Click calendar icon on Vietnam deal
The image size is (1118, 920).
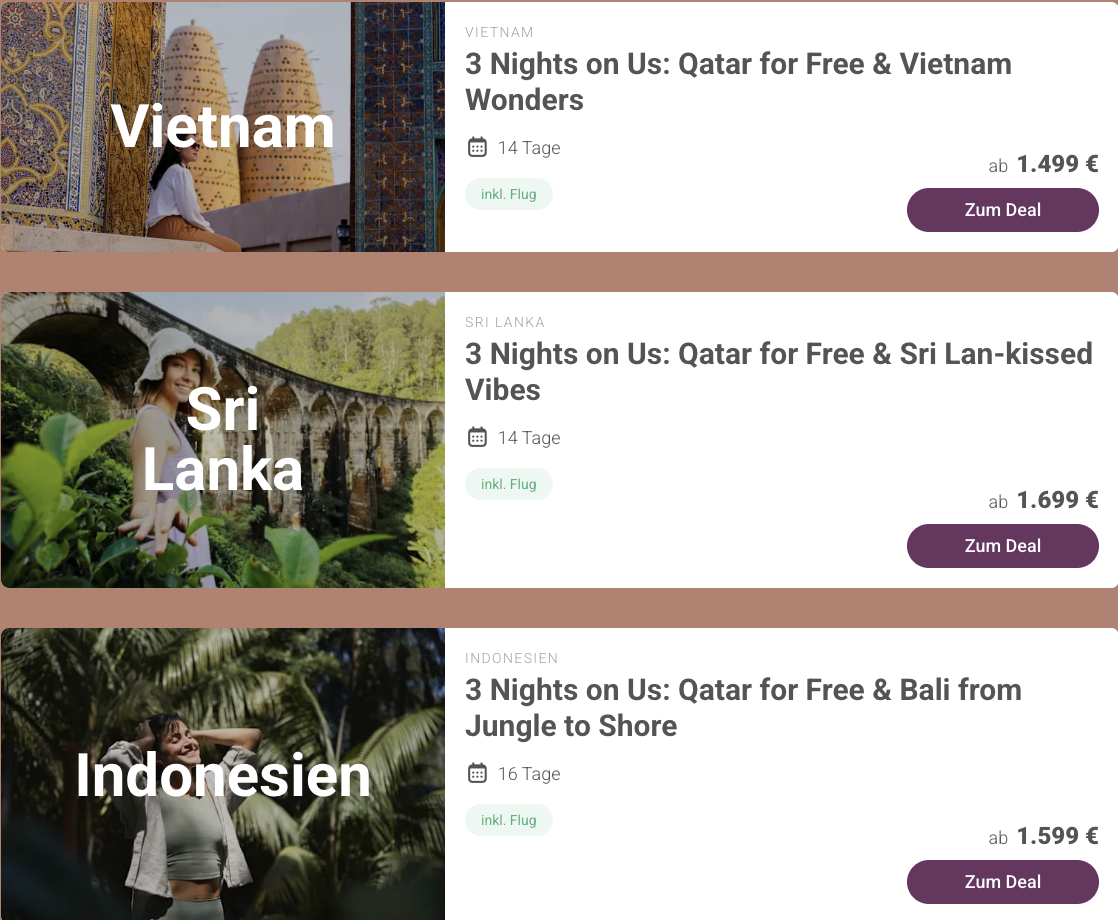477,148
